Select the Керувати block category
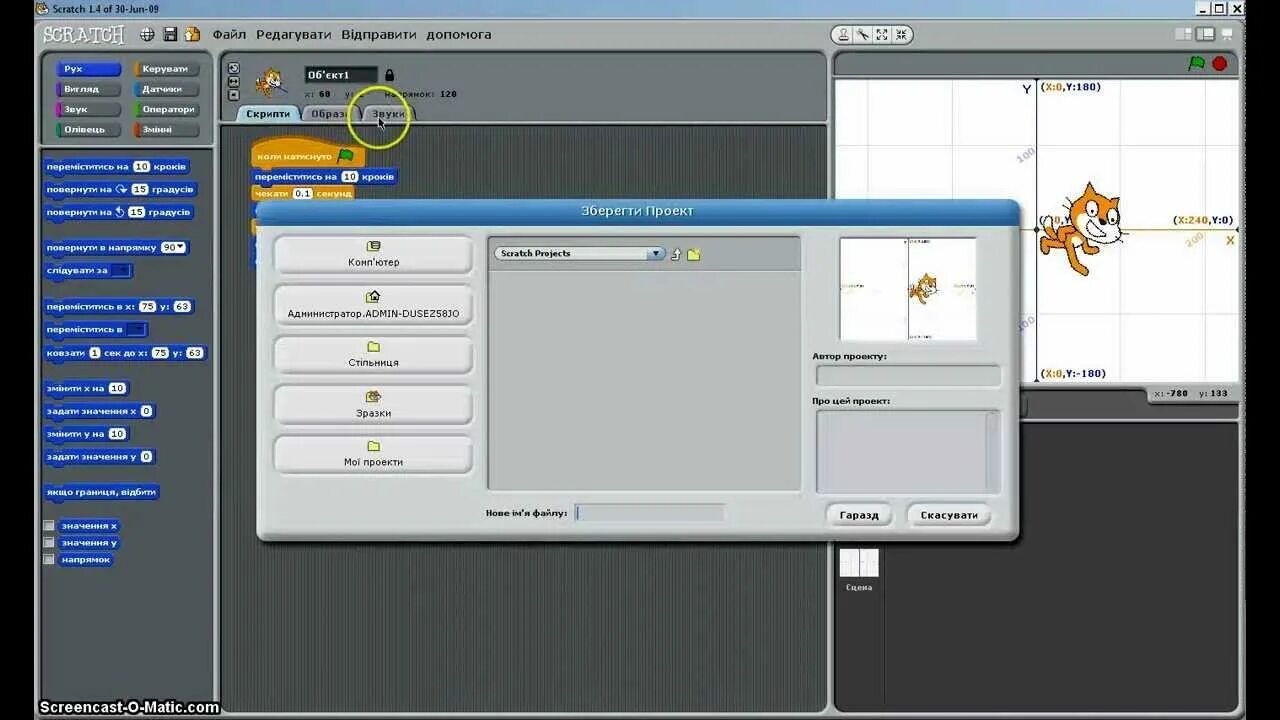This screenshot has height=720, width=1280. pyautogui.click(x=167, y=69)
